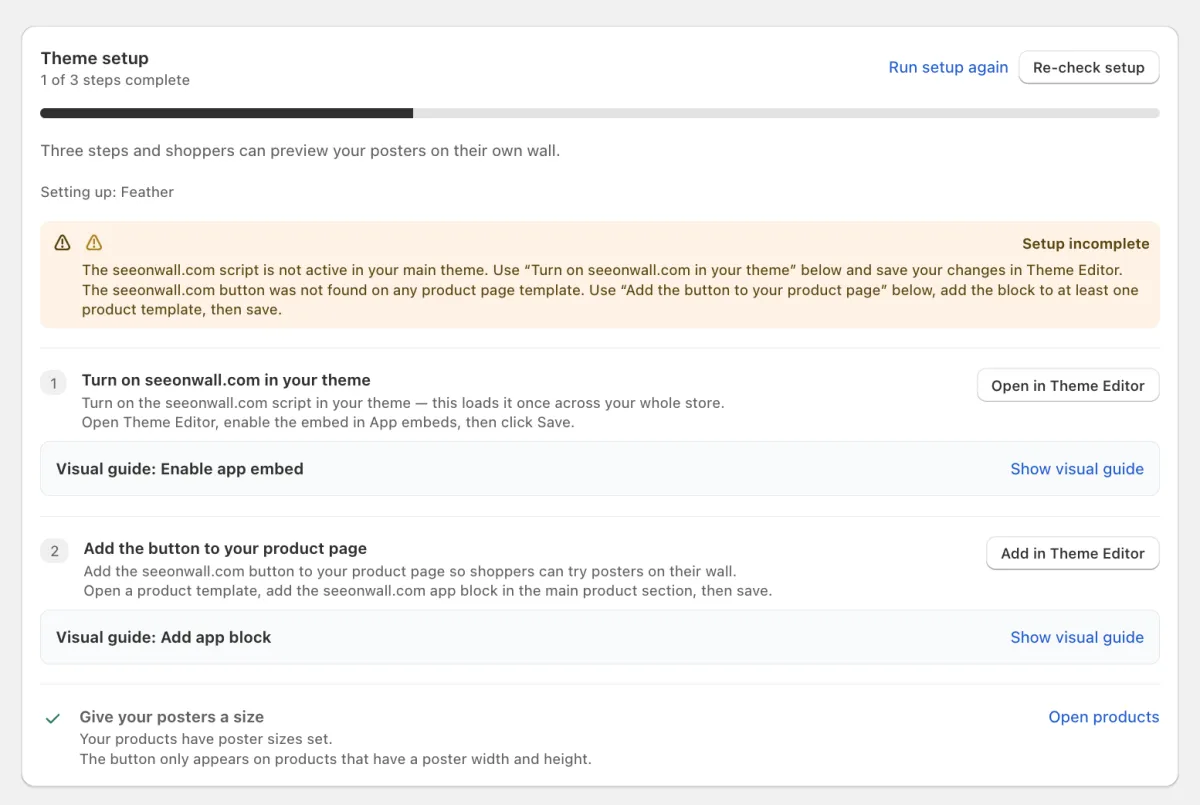Click the yellow warning triangle icon

click(94, 243)
